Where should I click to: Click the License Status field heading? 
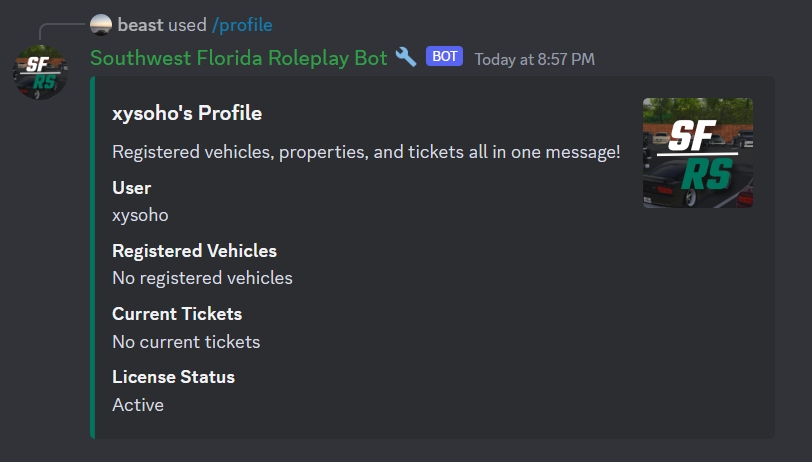173,377
